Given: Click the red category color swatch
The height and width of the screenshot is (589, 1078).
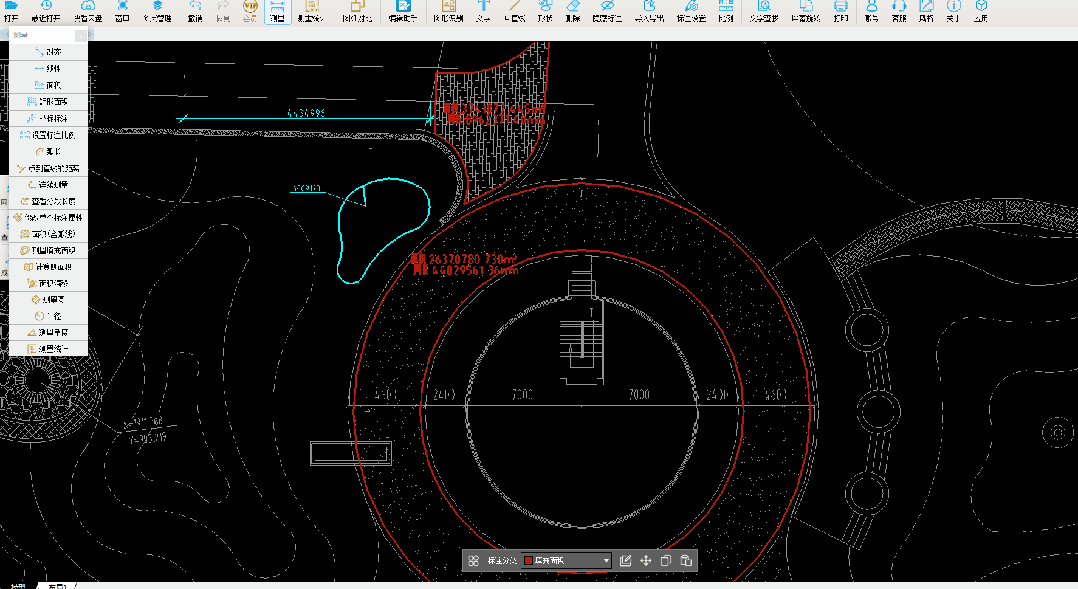Looking at the screenshot, I should 528,561.
